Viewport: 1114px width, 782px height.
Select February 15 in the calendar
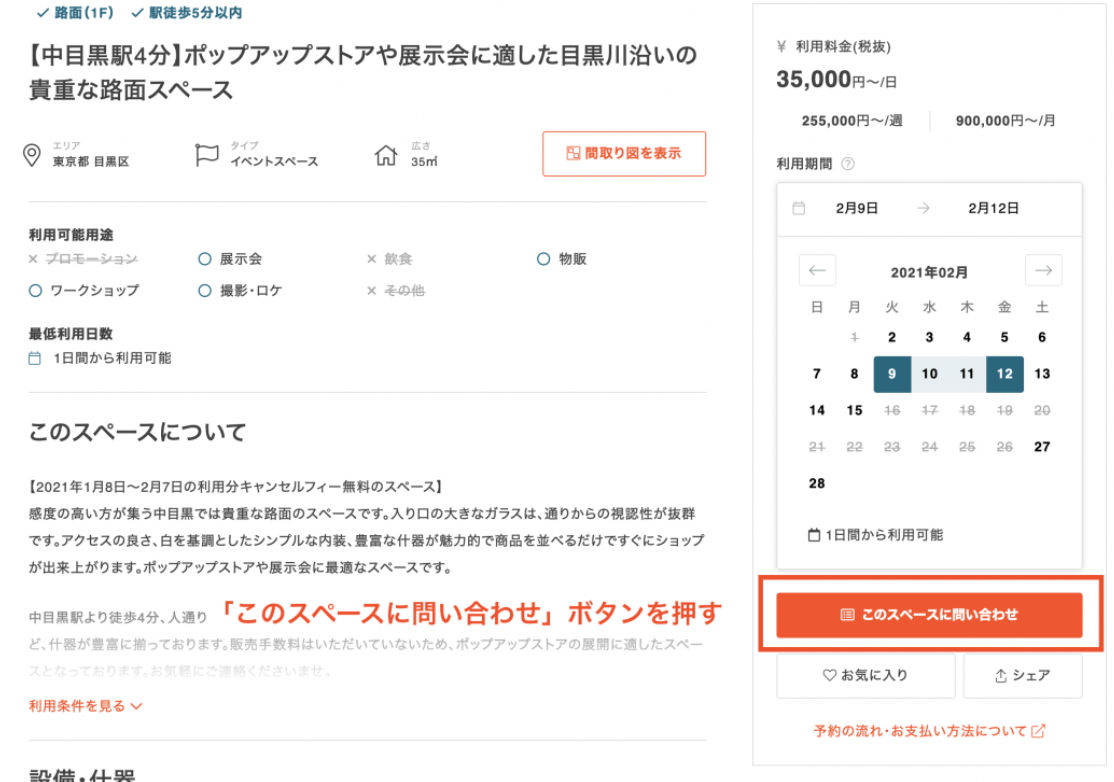tap(855, 411)
